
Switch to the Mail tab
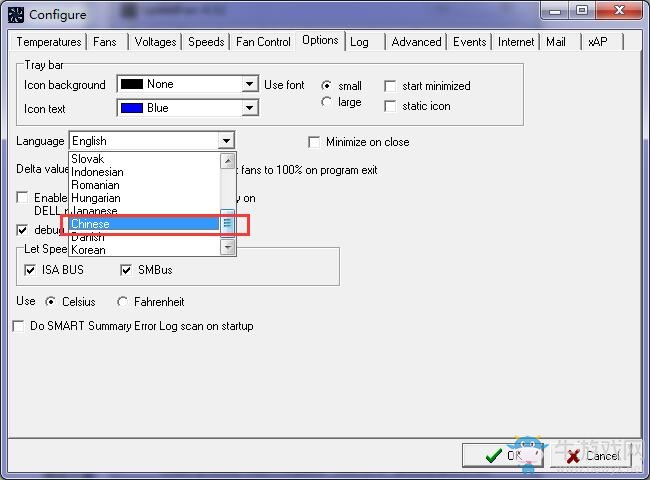(555, 42)
